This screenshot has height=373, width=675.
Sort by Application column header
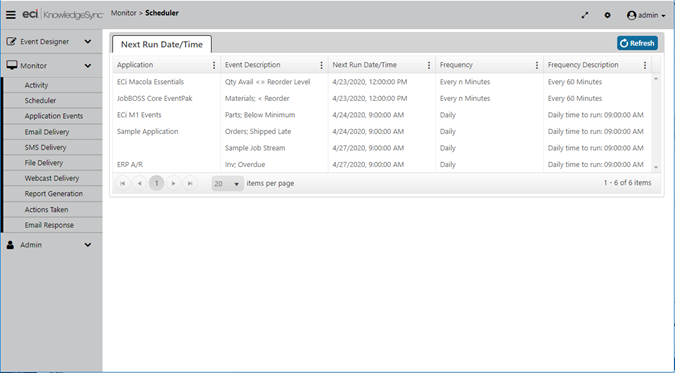pyautogui.click(x=135, y=65)
